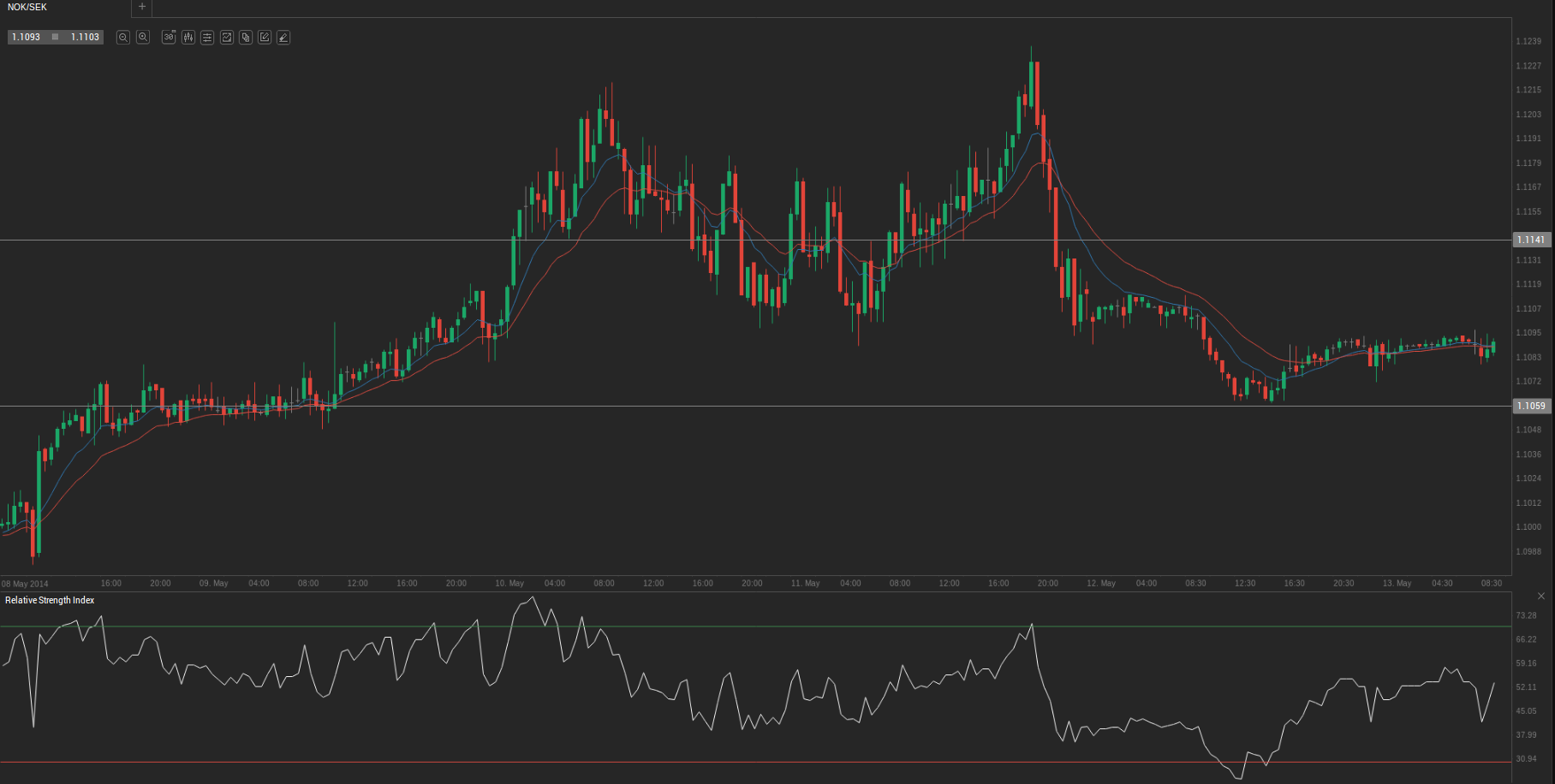The height and width of the screenshot is (784, 1555).
Task: Select the 1.1059 horizontal line price tag
Action: coord(1531,407)
